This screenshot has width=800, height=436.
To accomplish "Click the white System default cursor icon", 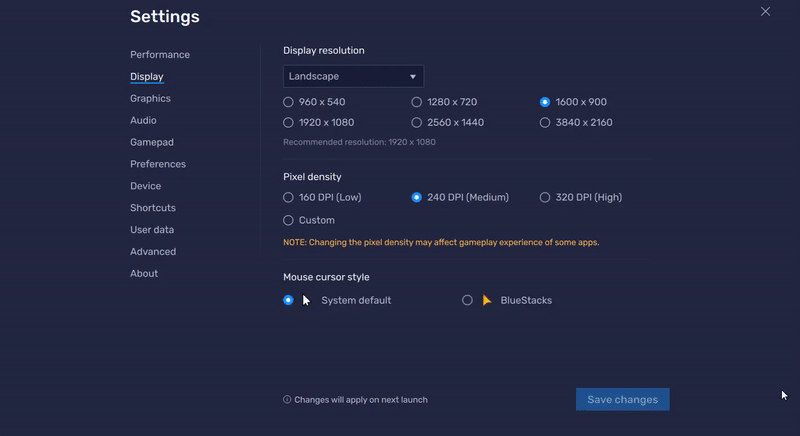I will 306,300.
